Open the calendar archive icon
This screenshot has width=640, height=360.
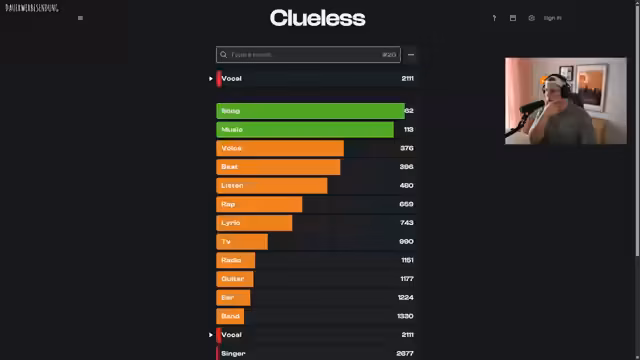pos(513,18)
